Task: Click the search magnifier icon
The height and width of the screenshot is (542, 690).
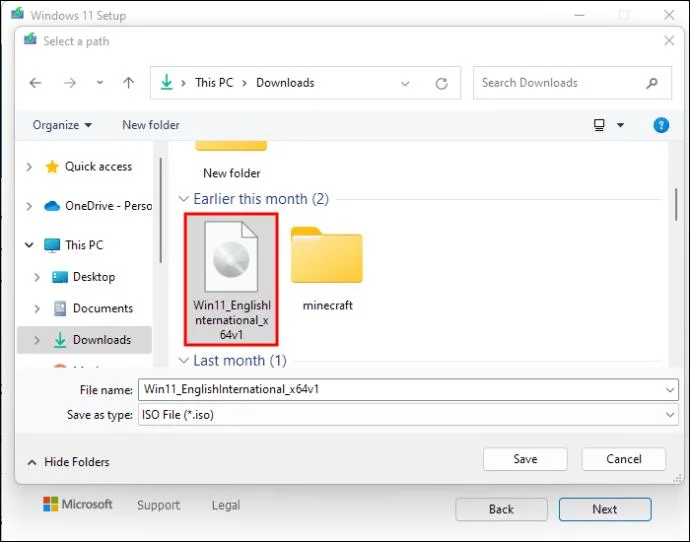Action: [652, 83]
